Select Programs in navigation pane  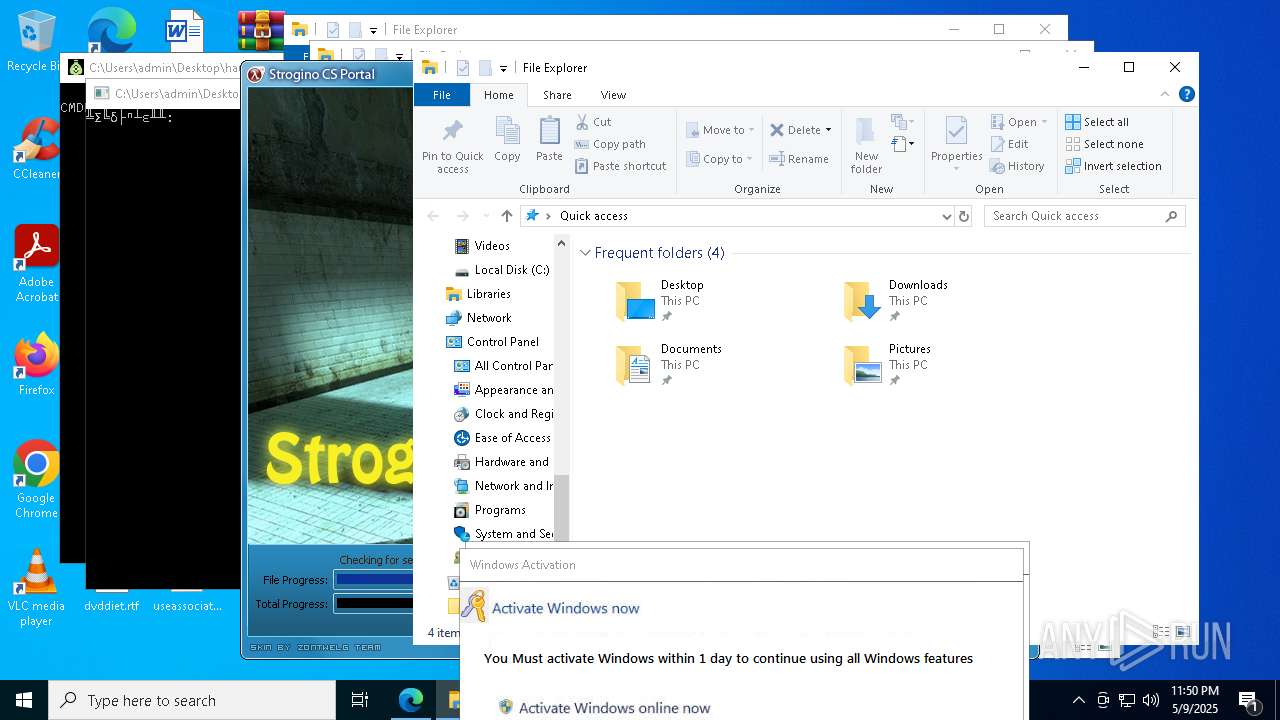[500, 510]
